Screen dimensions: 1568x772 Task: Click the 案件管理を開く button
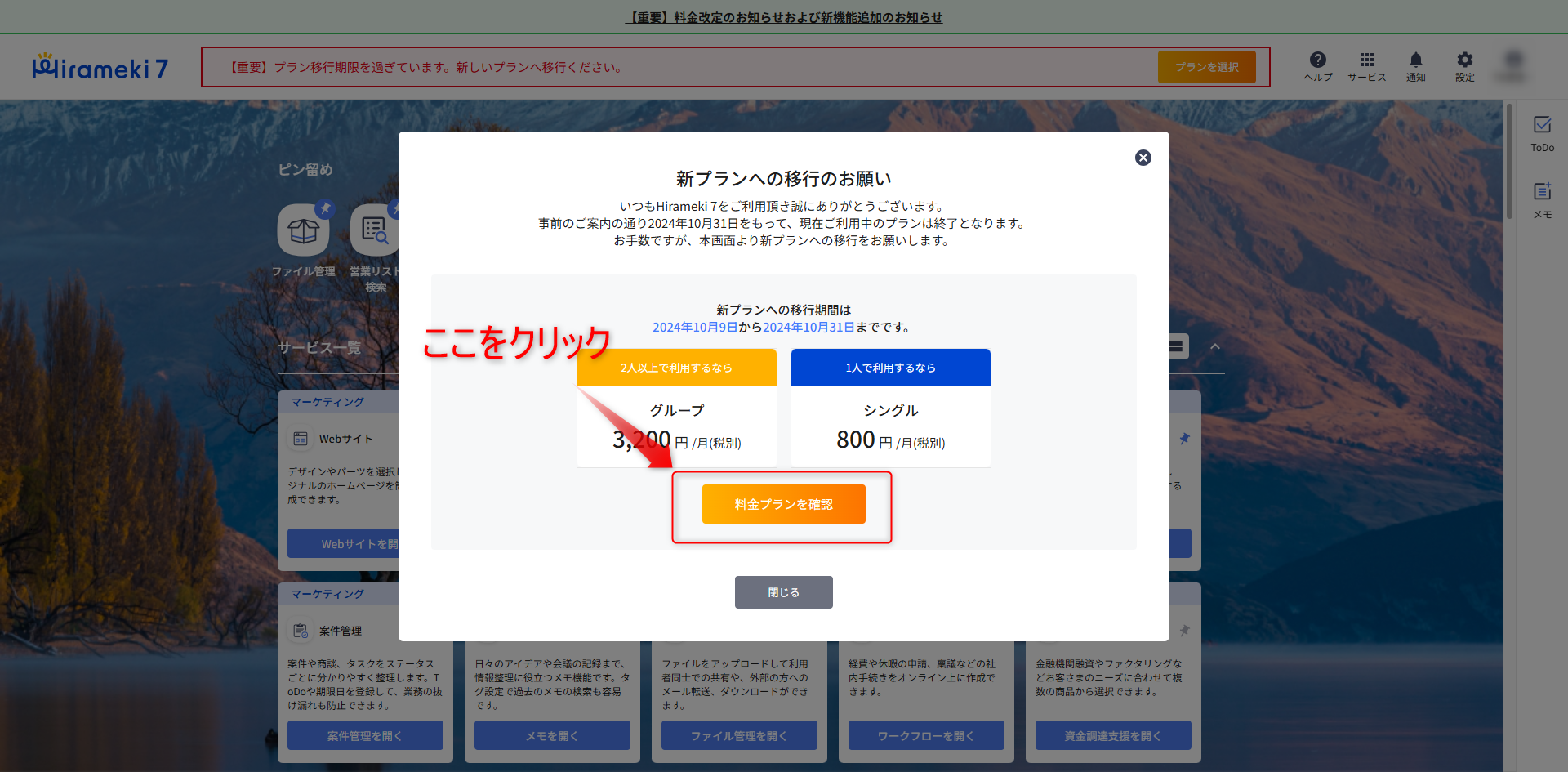click(365, 735)
